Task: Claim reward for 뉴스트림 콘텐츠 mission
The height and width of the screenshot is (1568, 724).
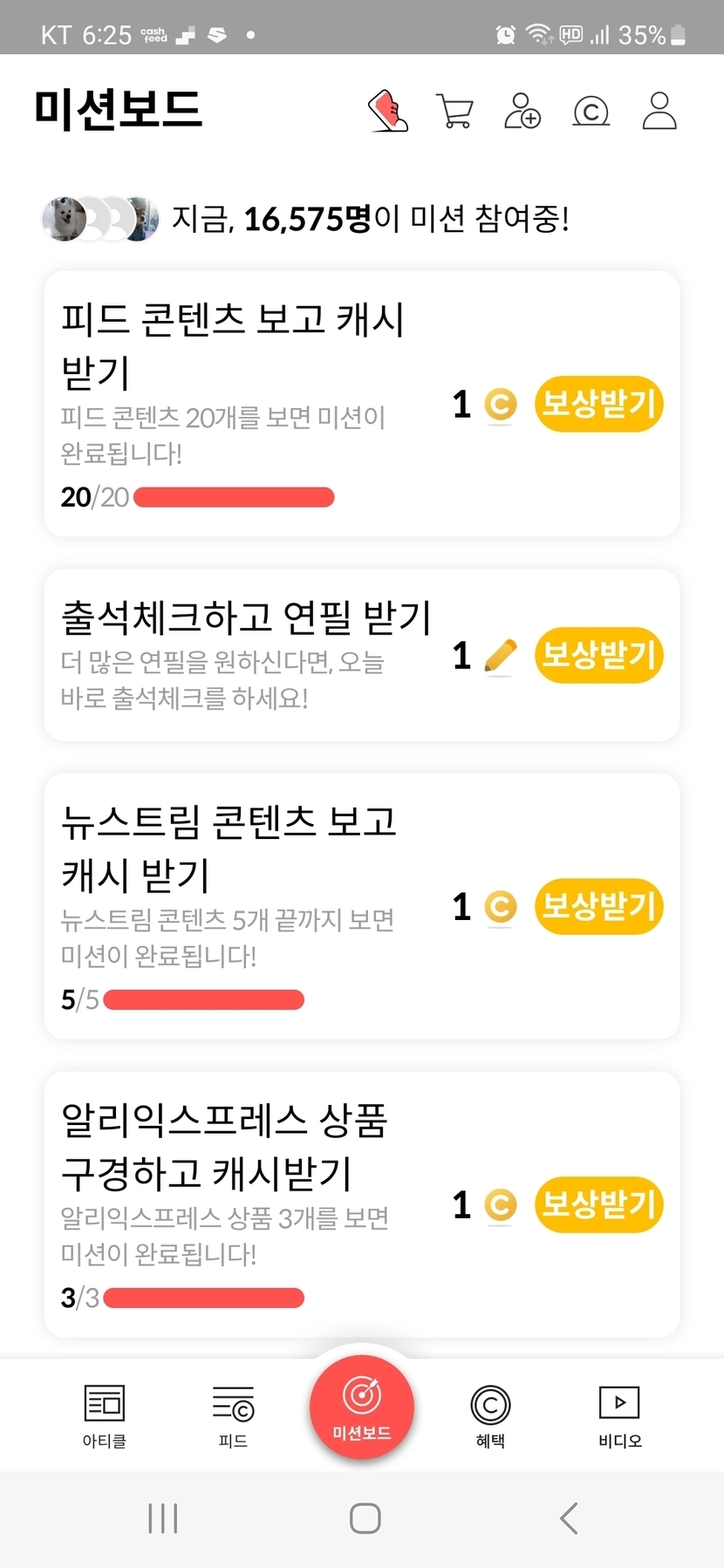Action: (x=598, y=906)
